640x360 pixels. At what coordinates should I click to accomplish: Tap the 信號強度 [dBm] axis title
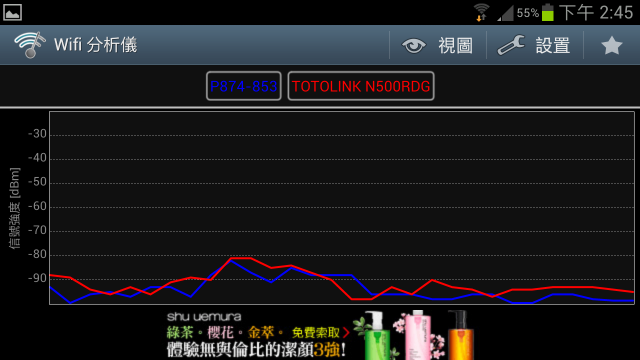14,208
